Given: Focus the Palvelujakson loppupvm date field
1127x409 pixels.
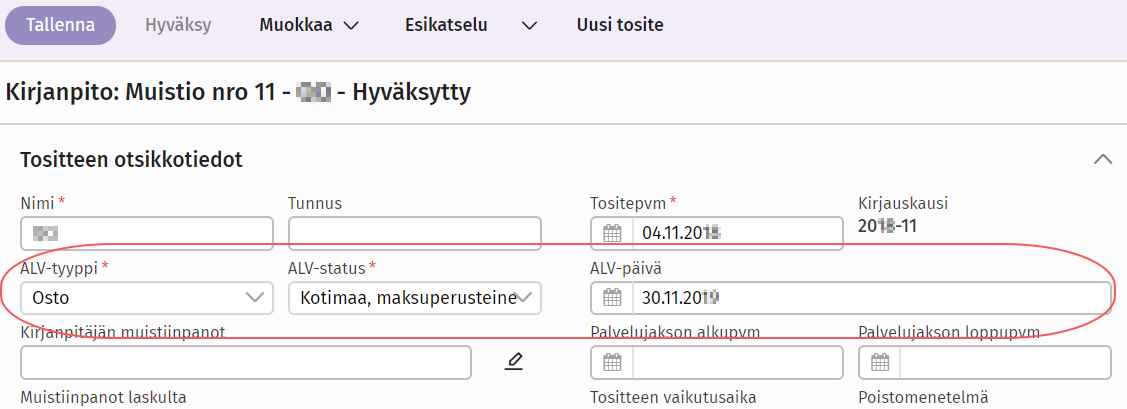Looking at the screenshot, I should [x=1006, y=362].
